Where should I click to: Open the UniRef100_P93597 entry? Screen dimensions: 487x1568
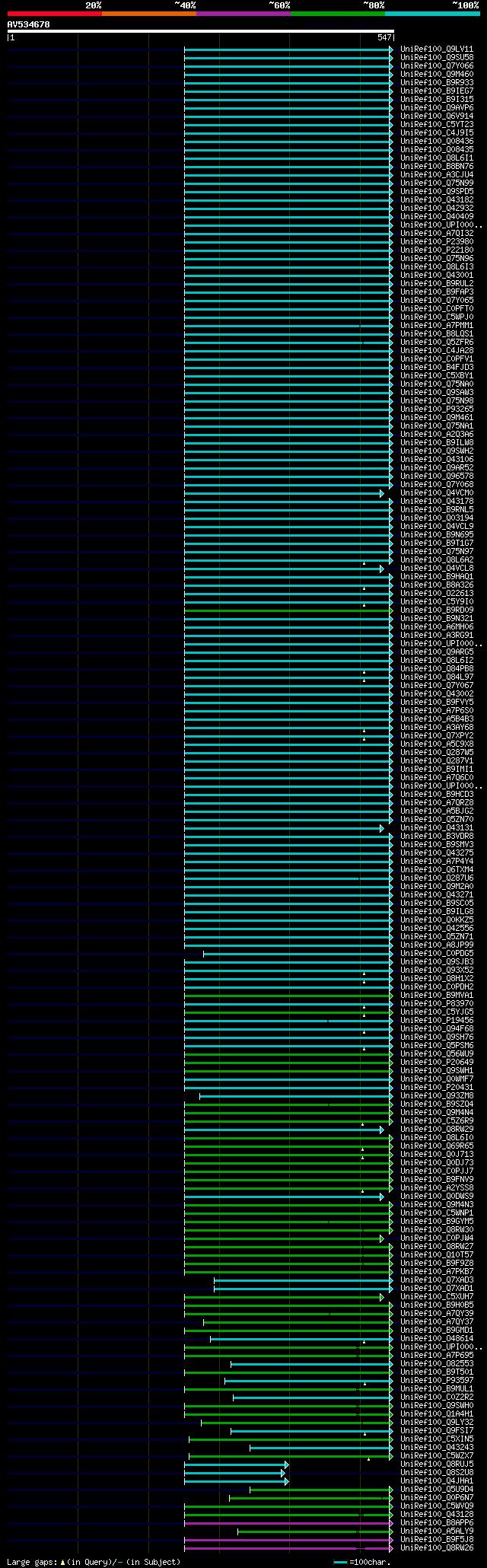pos(437,1380)
